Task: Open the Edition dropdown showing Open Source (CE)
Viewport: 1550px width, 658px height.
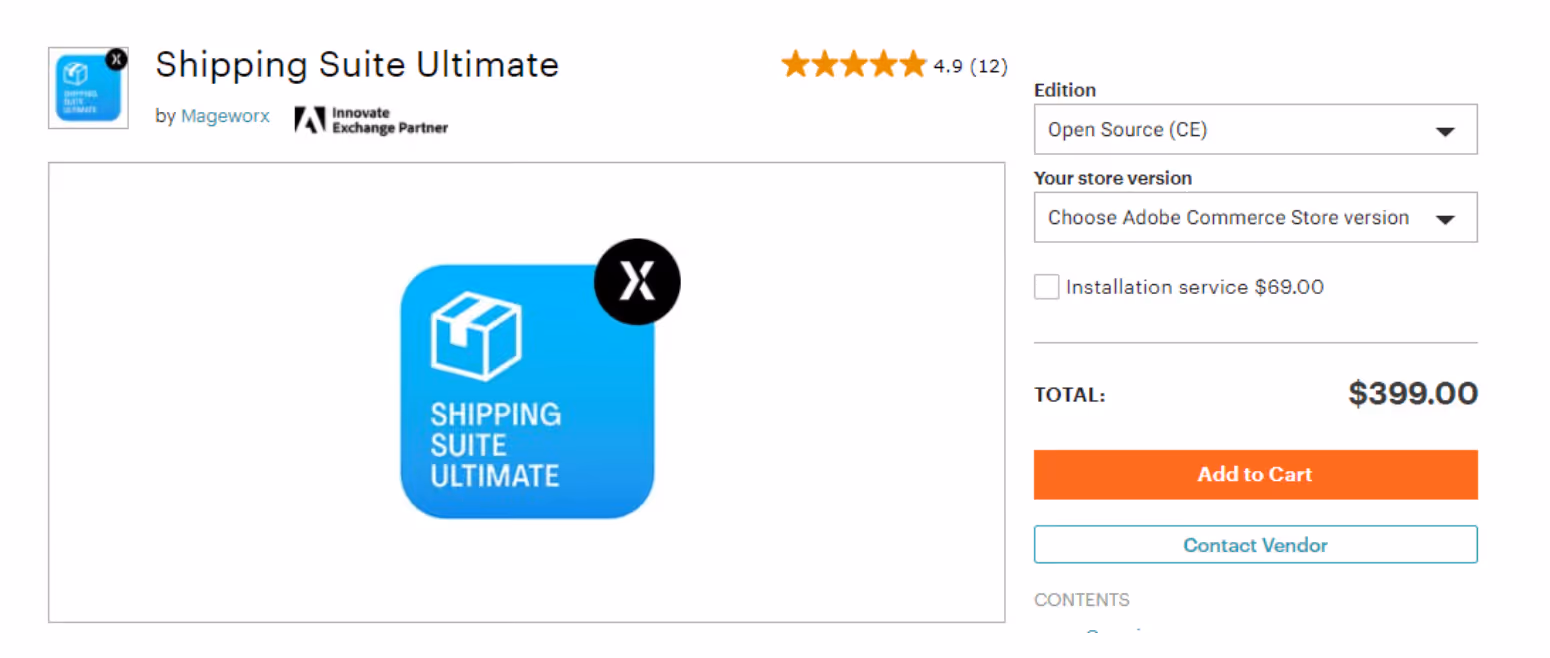Action: click(x=1255, y=130)
